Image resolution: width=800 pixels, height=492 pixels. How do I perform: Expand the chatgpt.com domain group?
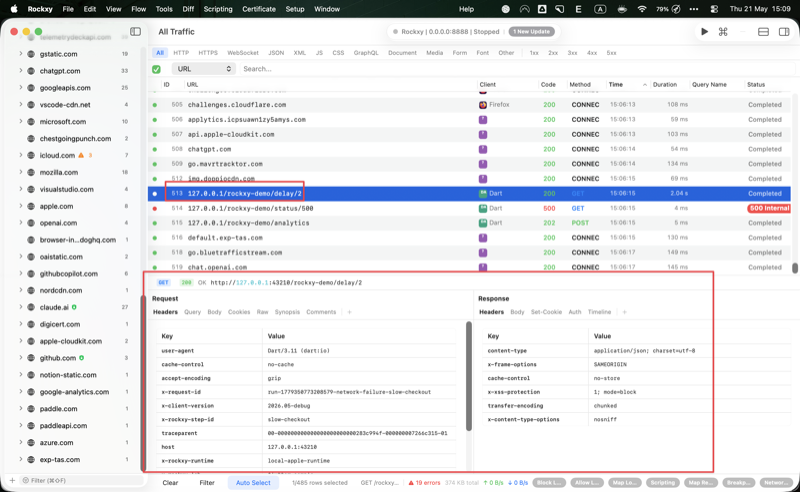[21, 71]
